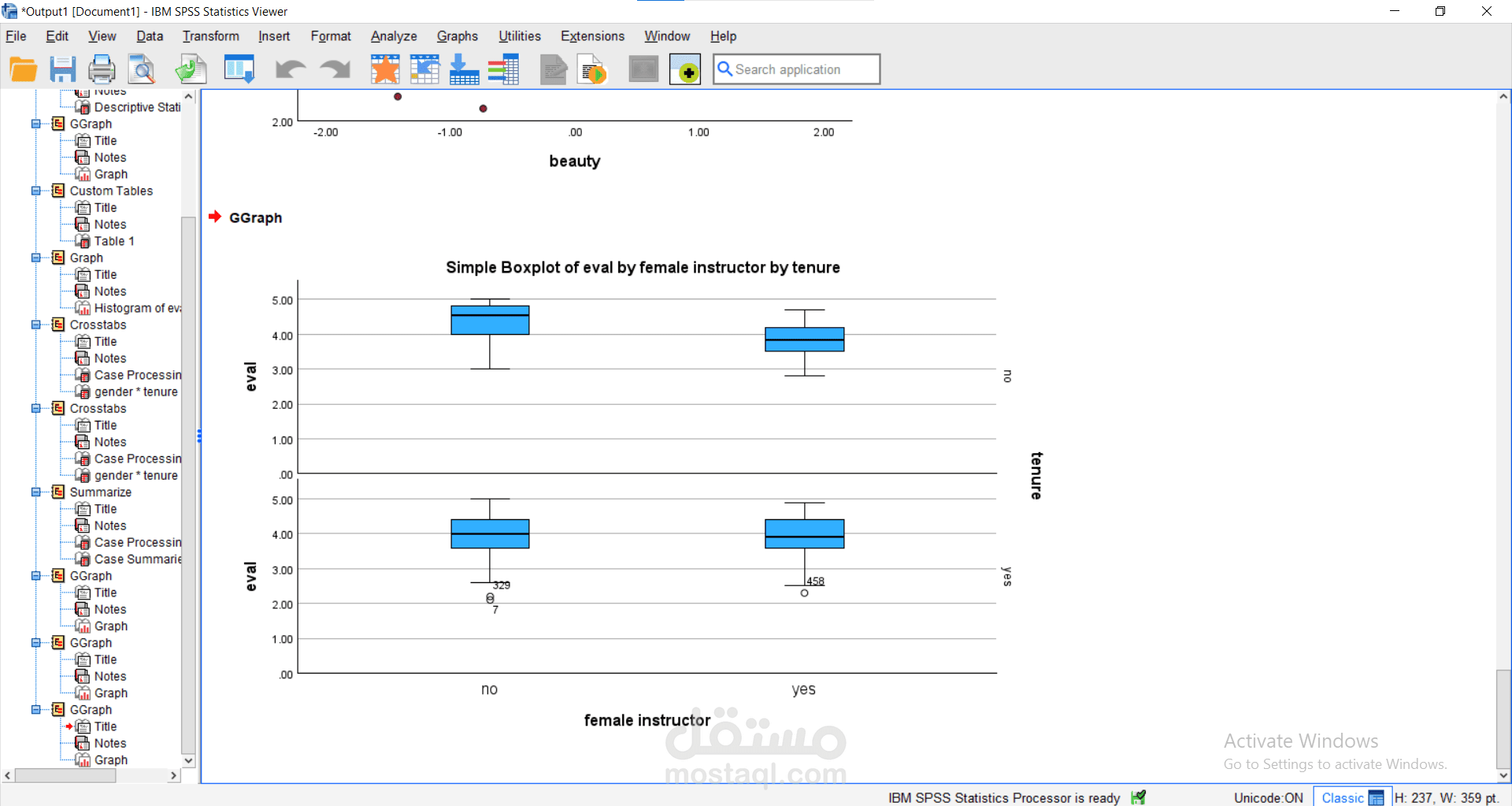Save the output document with the floppy icon
This screenshot has height=806, width=1512.
(x=63, y=69)
